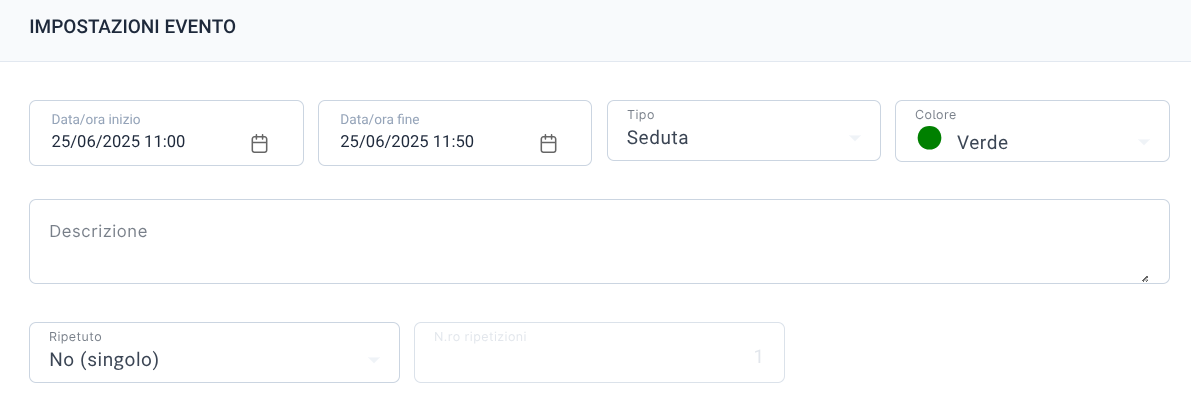Click the Colore field label

[936, 115]
